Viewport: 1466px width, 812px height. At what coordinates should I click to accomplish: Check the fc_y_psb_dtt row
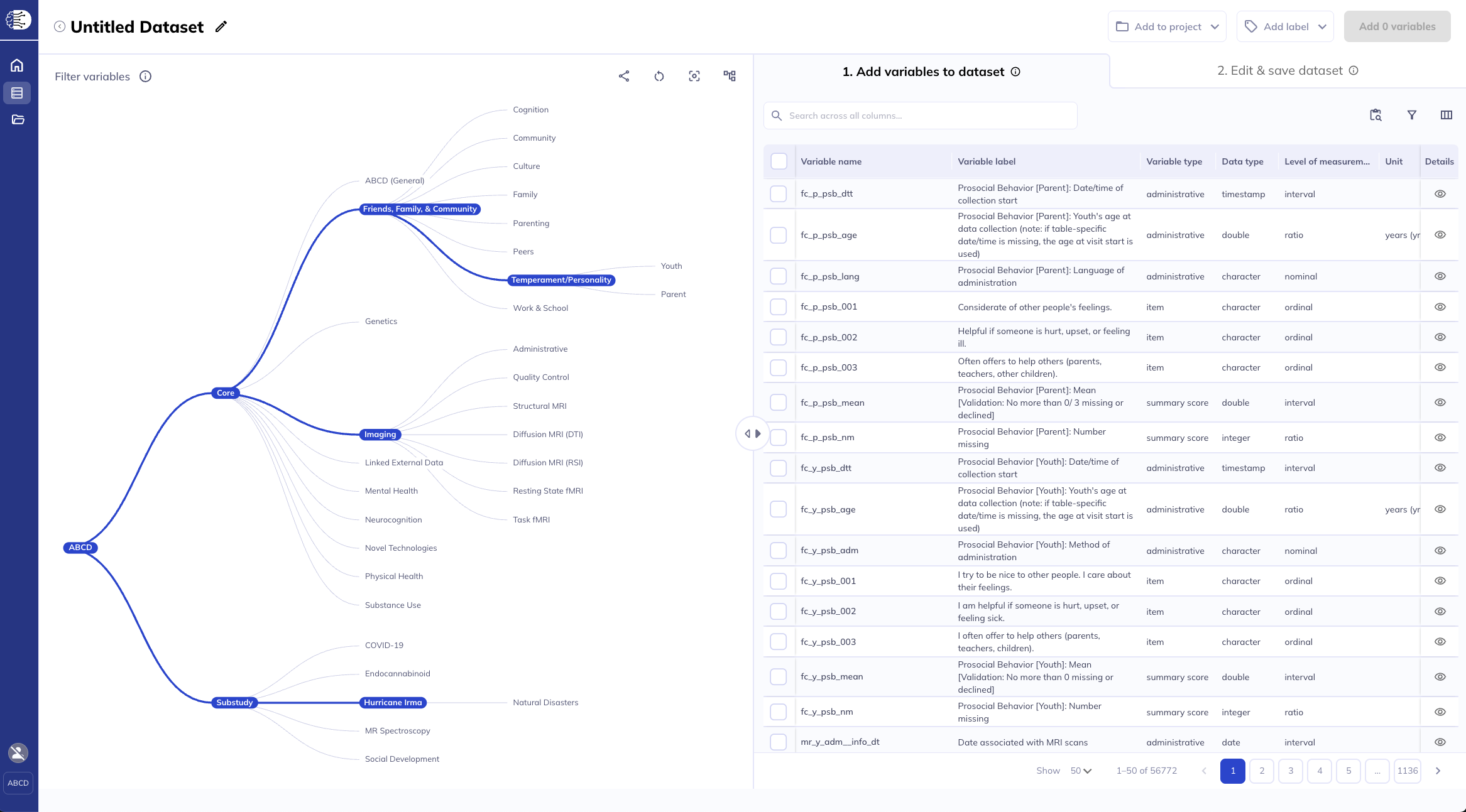[779, 468]
